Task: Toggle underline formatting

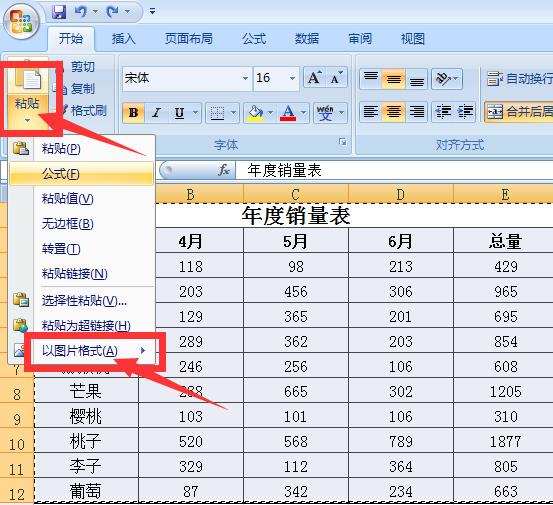Action: tap(179, 113)
